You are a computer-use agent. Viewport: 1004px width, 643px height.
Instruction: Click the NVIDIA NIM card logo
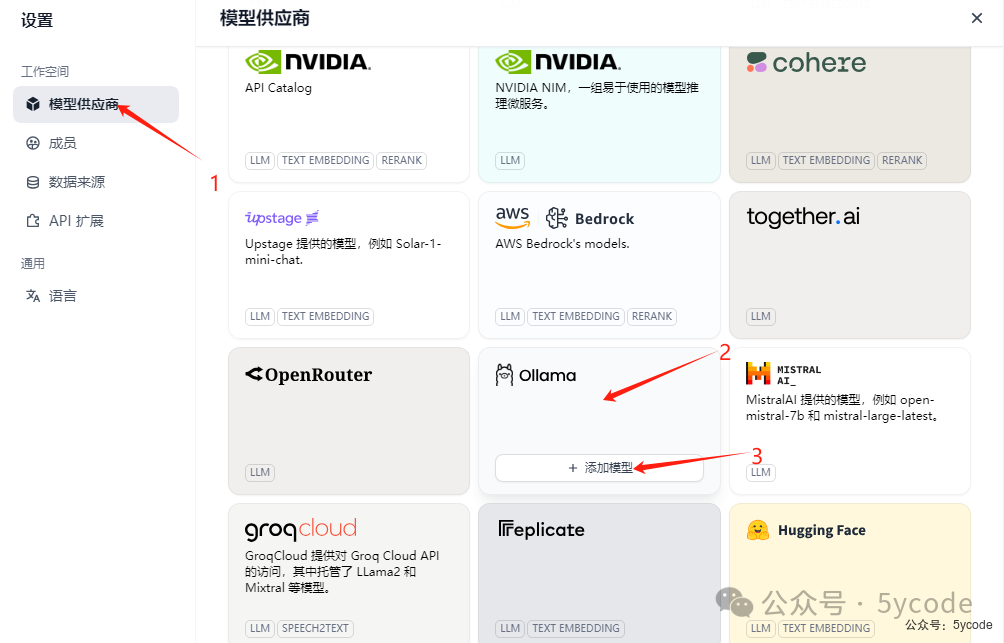coord(558,62)
